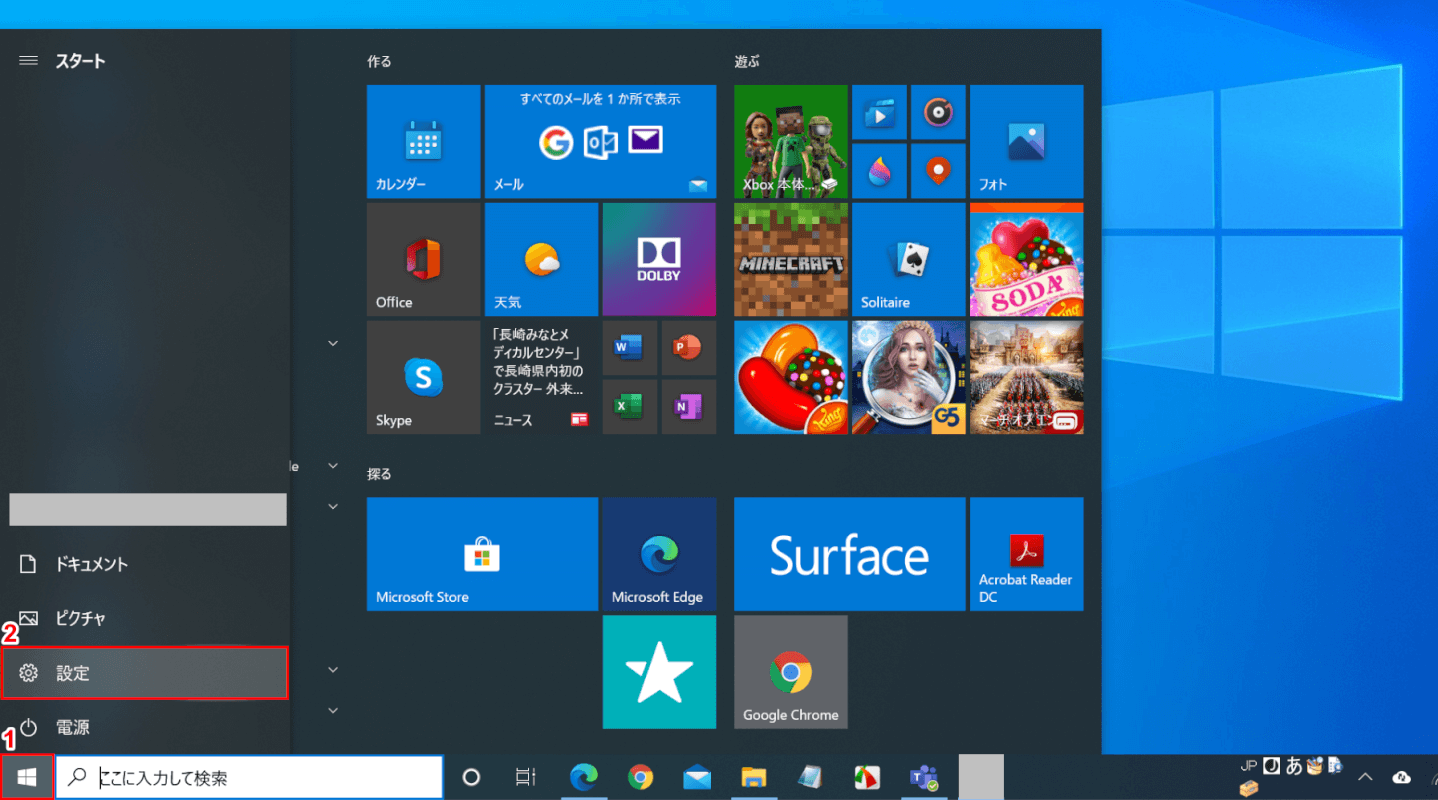This screenshot has width=1438, height=800.
Task: Focus the ここに入力して検索 search box
Action: [x=249, y=777]
